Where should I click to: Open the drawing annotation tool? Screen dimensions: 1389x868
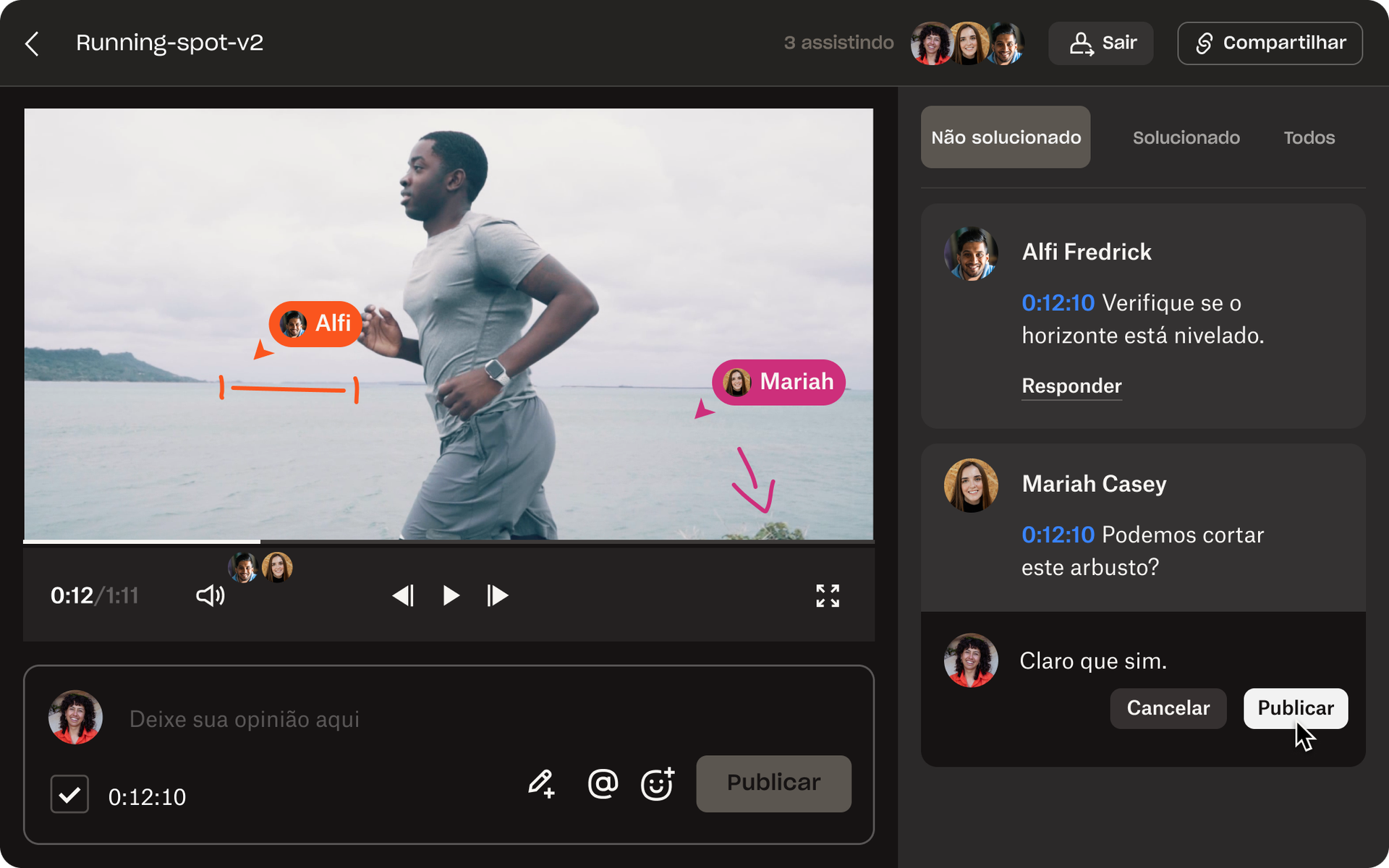(x=541, y=783)
